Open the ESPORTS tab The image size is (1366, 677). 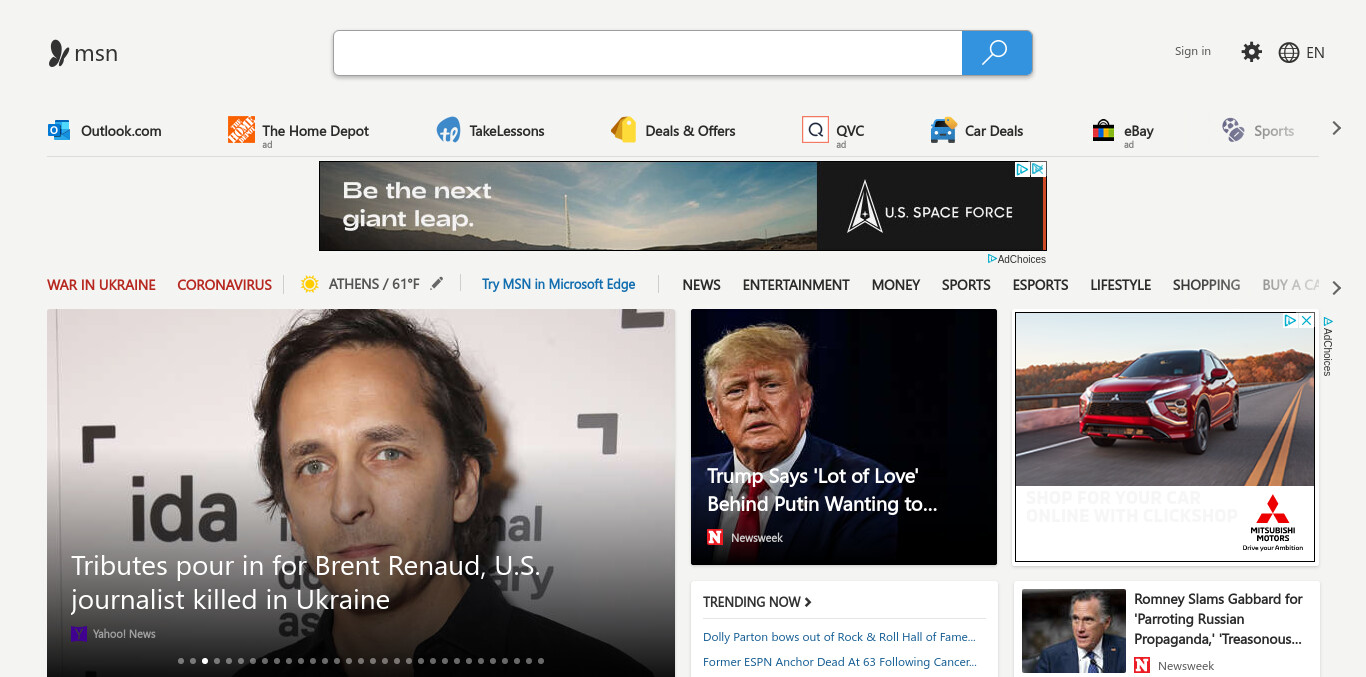[x=1040, y=285]
